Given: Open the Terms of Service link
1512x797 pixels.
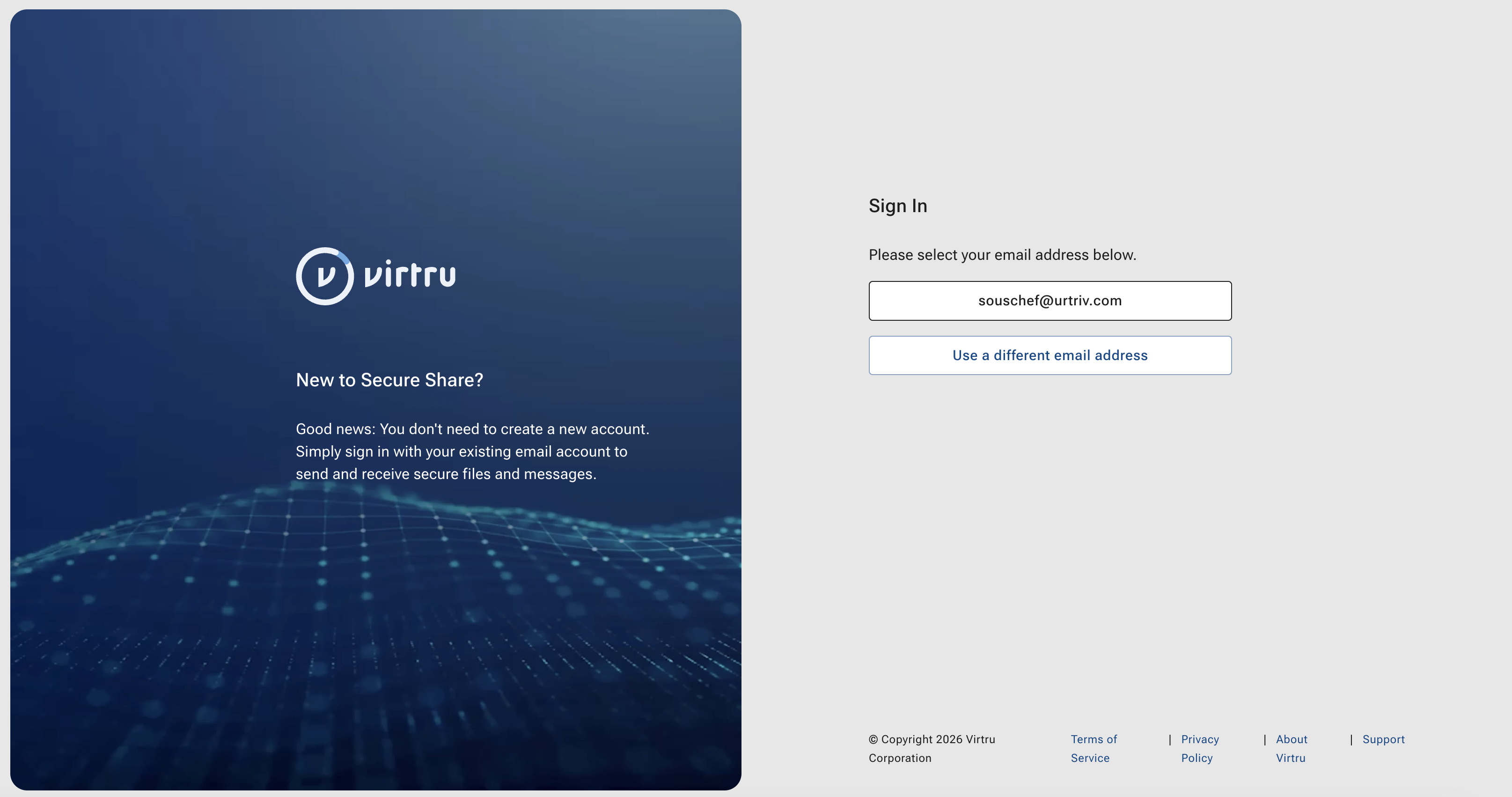Looking at the screenshot, I should coord(1094,748).
